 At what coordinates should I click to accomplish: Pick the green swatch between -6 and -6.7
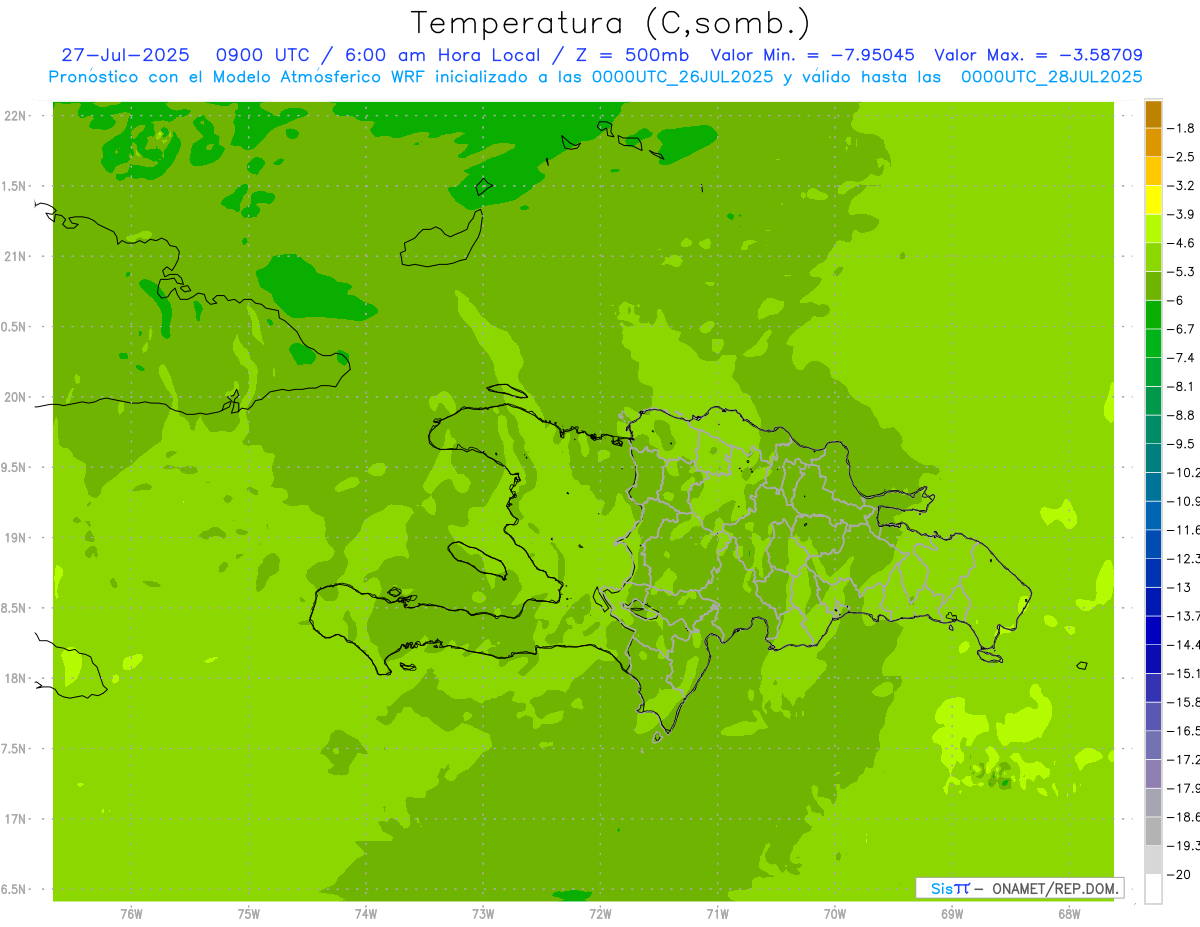[1154, 315]
